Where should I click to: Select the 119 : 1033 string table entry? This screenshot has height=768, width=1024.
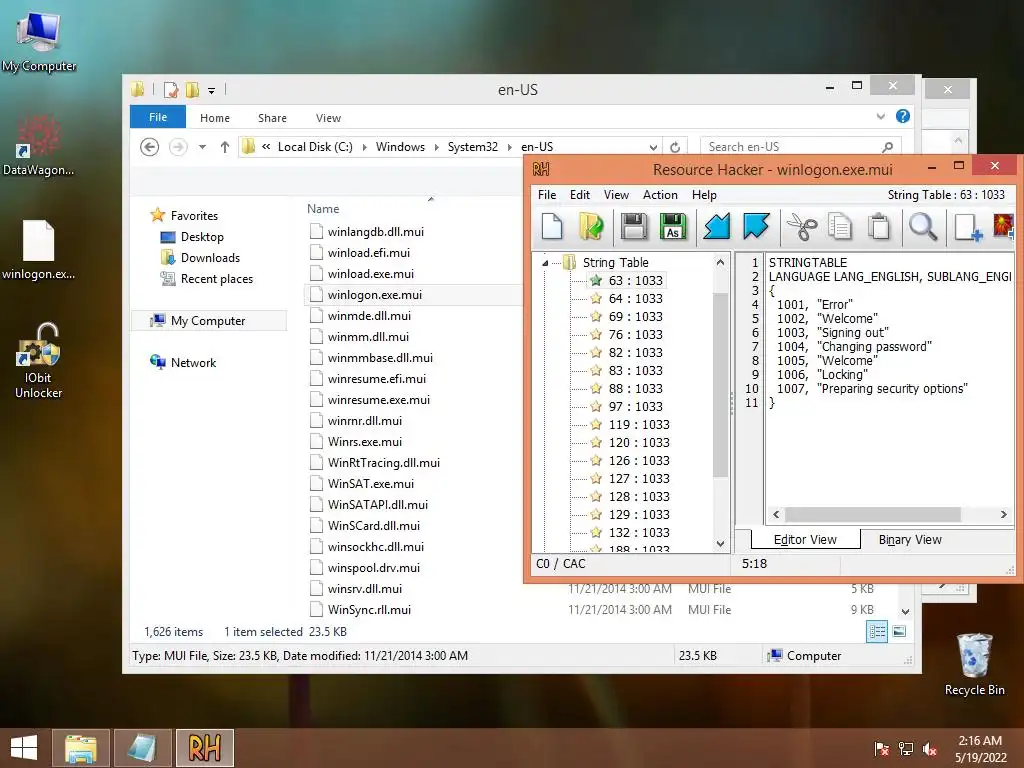[639, 424]
